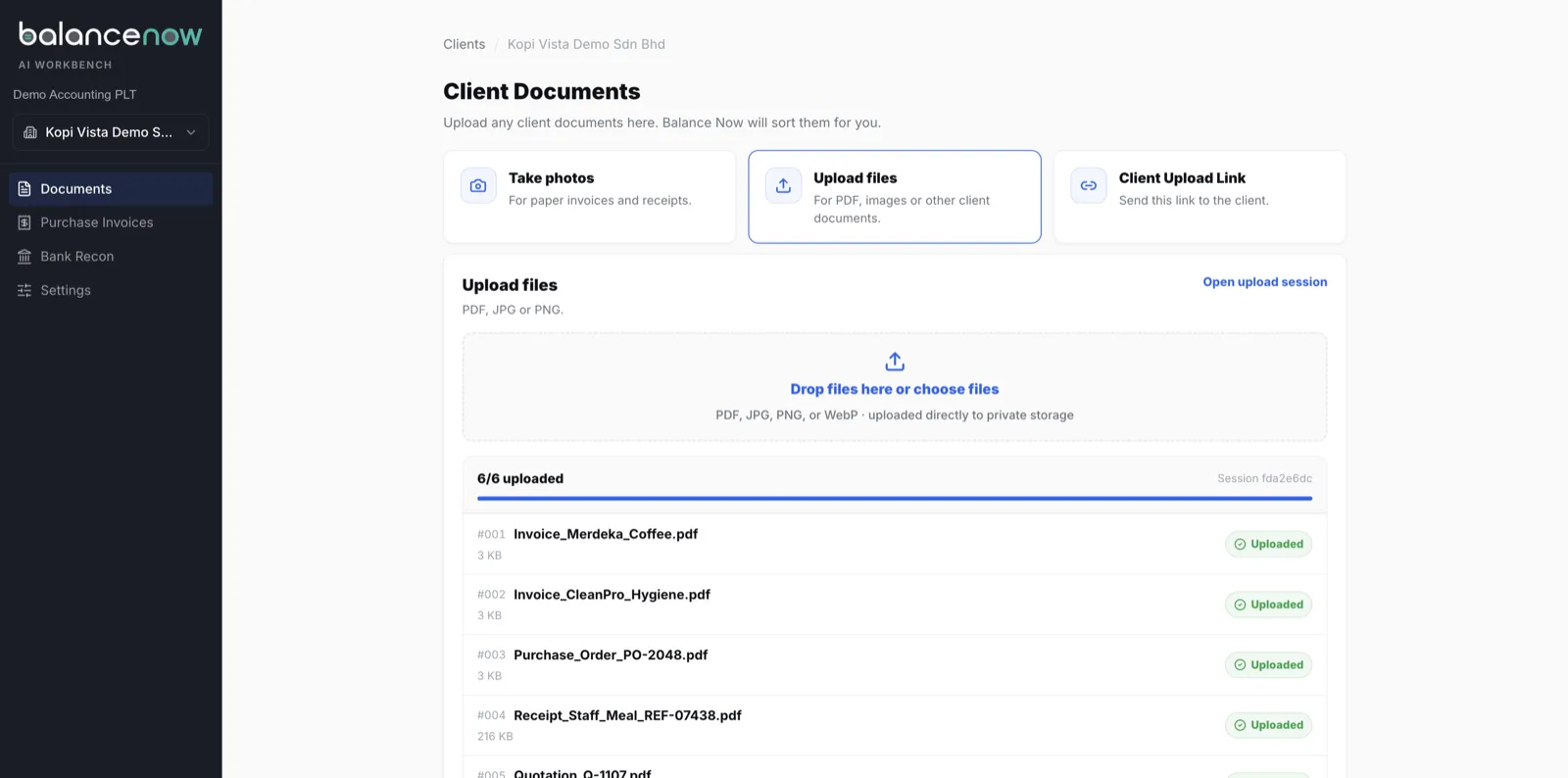
Task: Open Settings from the sidebar
Action: pos(111,290)
